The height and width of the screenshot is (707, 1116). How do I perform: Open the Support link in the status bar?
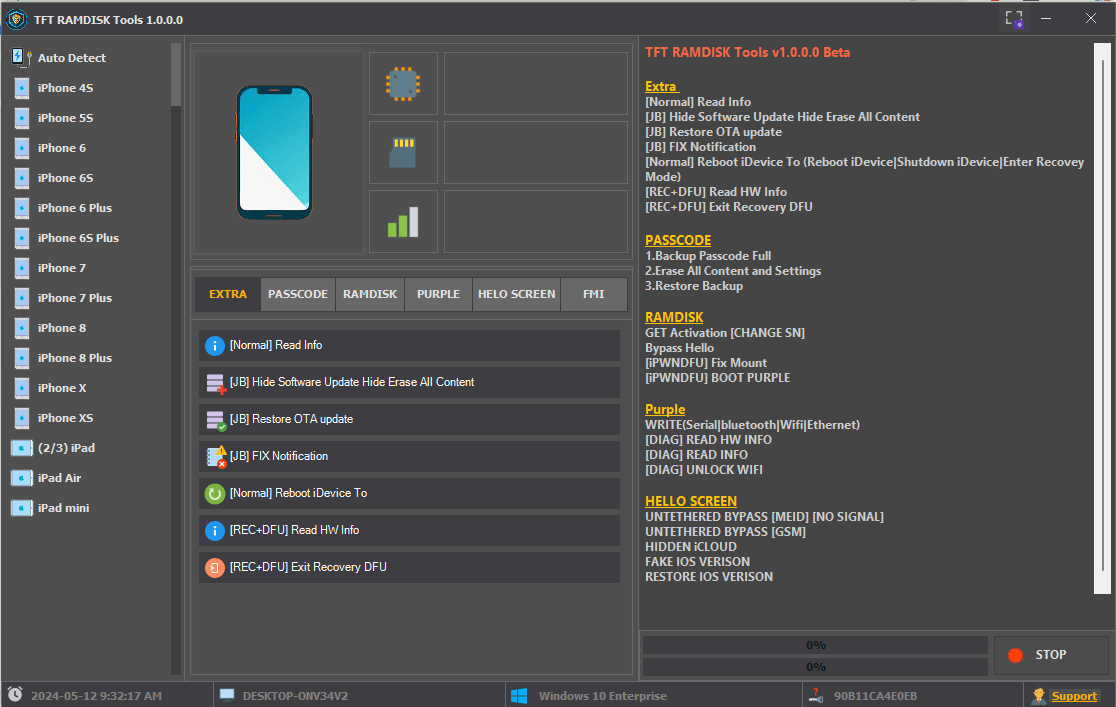[x=1074, y=695]
